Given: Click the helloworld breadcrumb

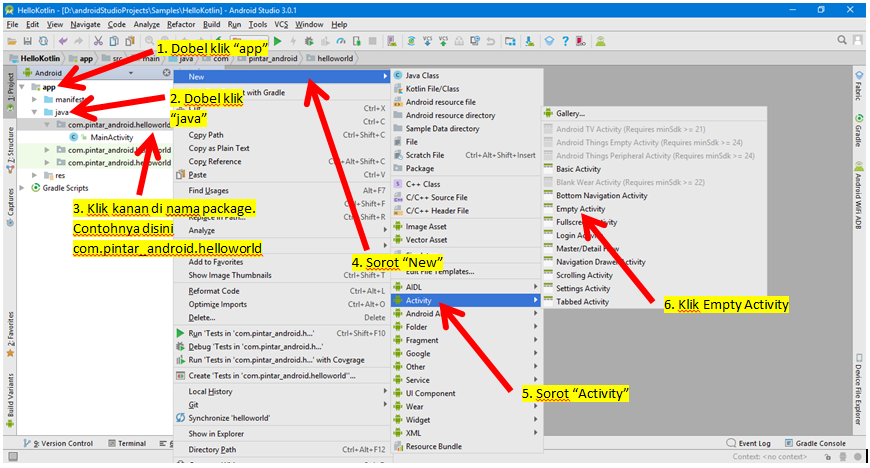Looking at the screenshot, I should (330, 58).
